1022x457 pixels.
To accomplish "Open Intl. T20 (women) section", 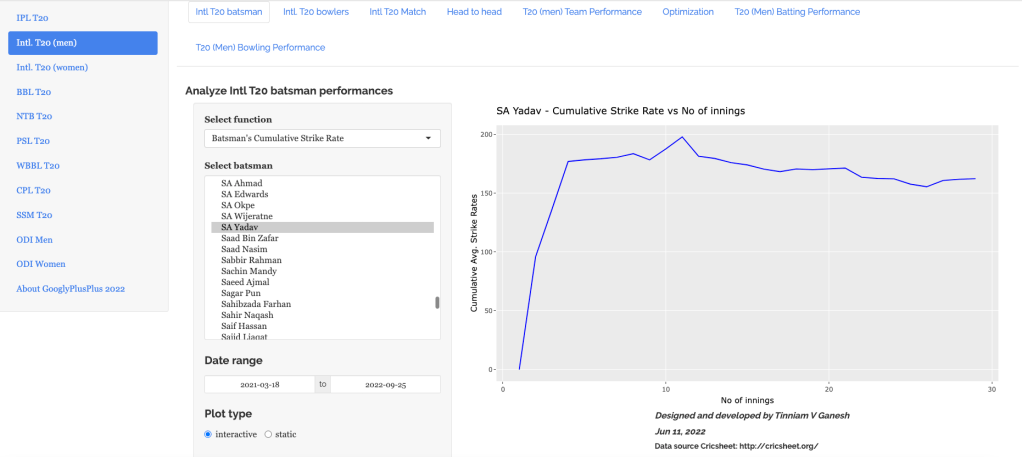I will [x=52, y=67].
